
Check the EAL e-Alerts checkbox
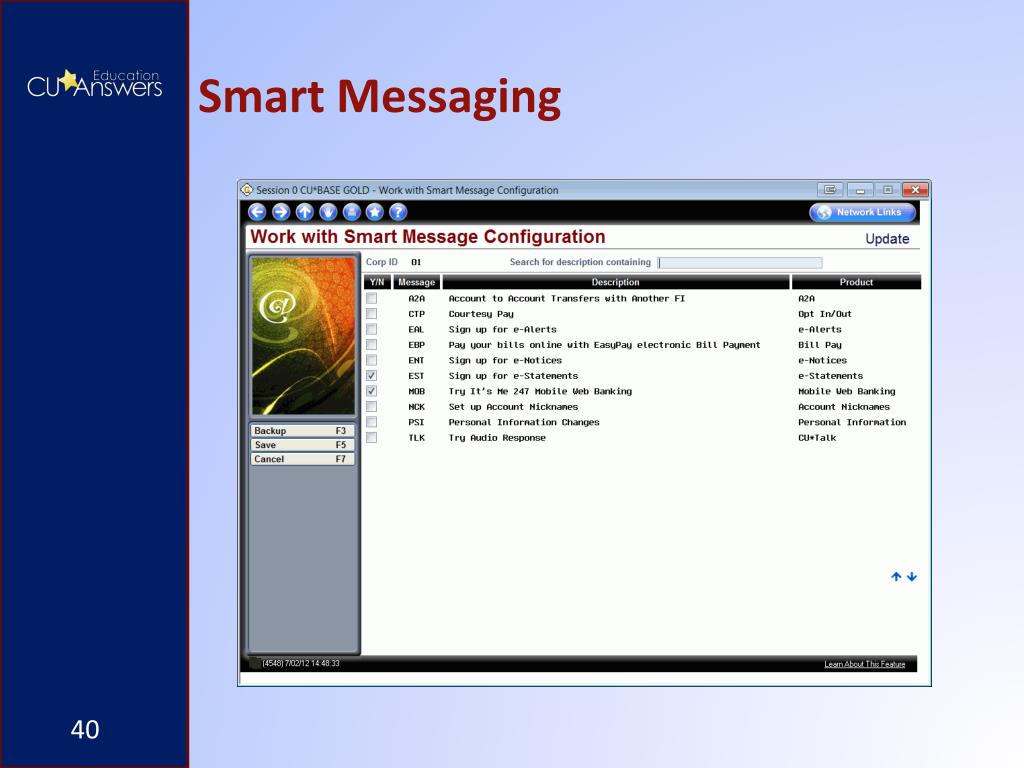[x=372, y=329]
